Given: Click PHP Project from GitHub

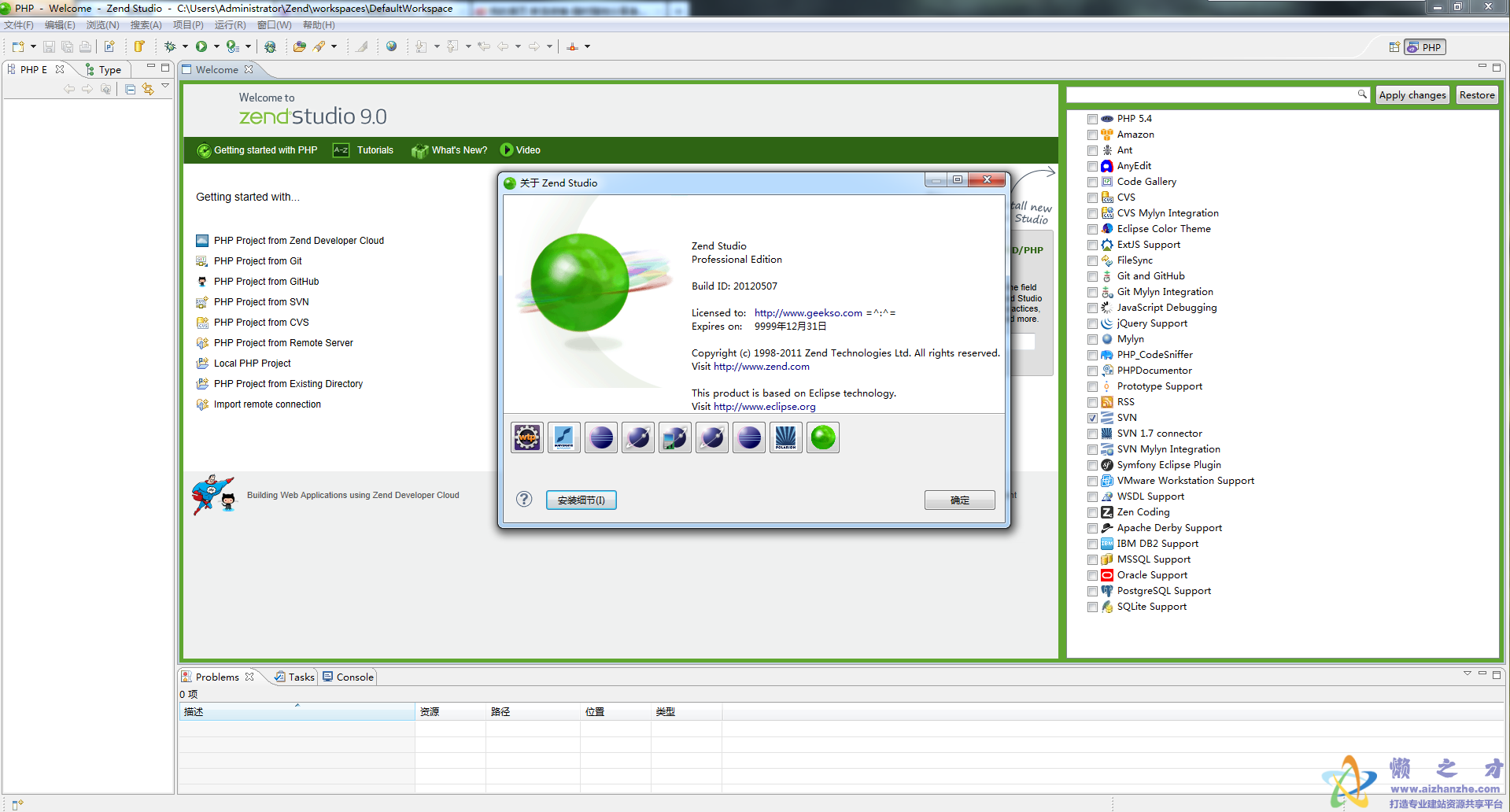Looking at the screenshot, I should pyautogui.click(x=267, y=282).
